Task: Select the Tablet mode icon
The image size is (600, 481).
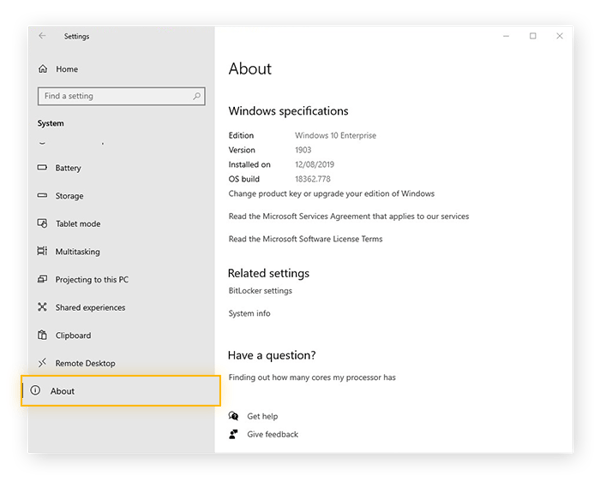Action: [42, 223]
